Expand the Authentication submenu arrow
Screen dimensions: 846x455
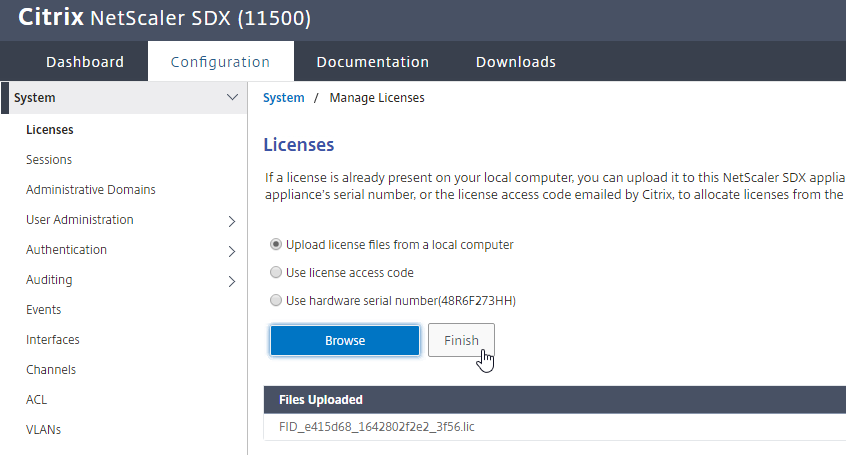[232, 252]
